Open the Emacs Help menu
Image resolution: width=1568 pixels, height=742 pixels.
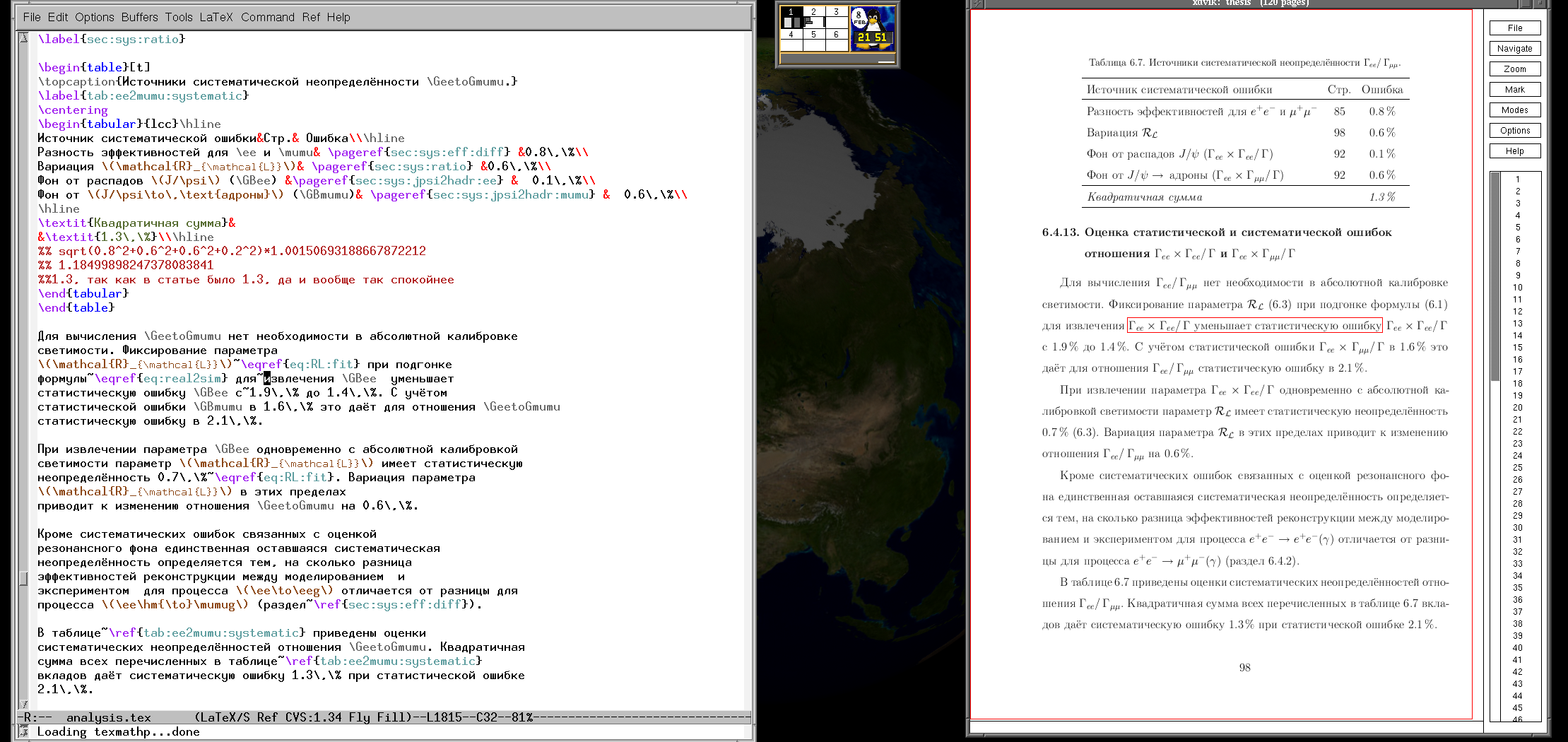point(338,17)
